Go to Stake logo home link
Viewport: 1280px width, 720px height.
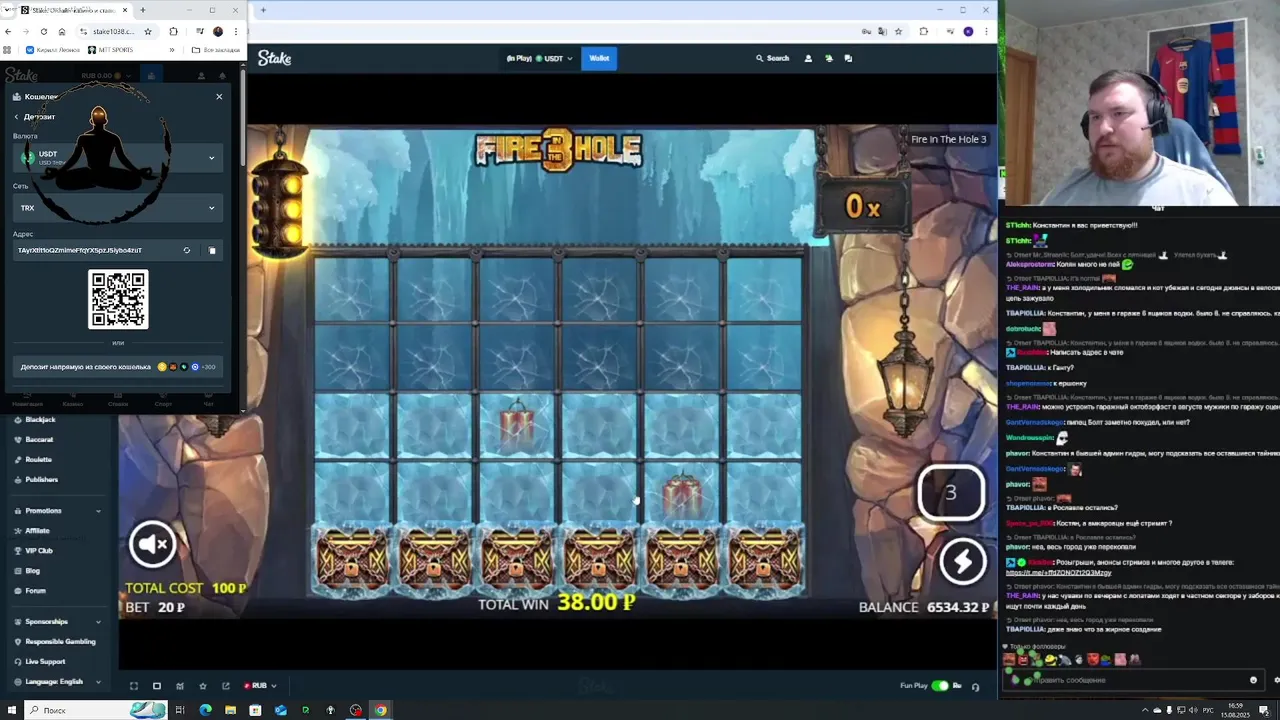pyautogui.click(x=274, y=58)
